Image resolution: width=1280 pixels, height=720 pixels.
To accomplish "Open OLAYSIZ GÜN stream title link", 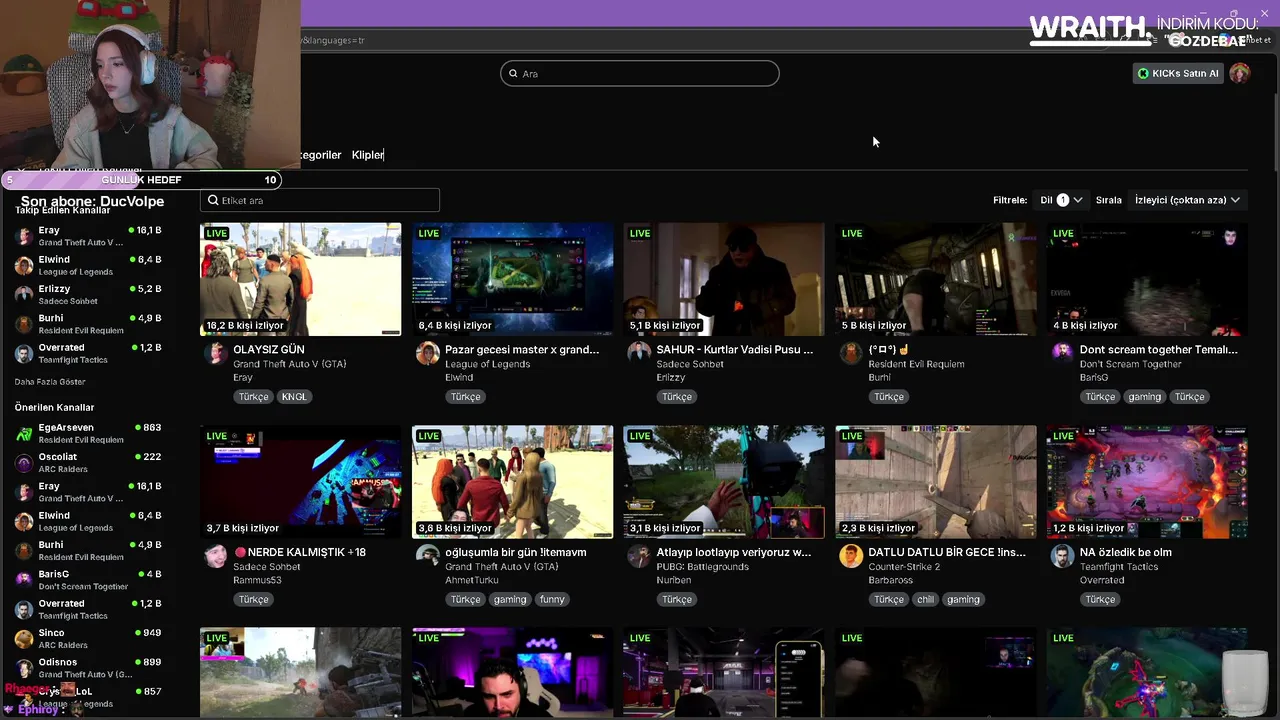I will click(269, 350).
